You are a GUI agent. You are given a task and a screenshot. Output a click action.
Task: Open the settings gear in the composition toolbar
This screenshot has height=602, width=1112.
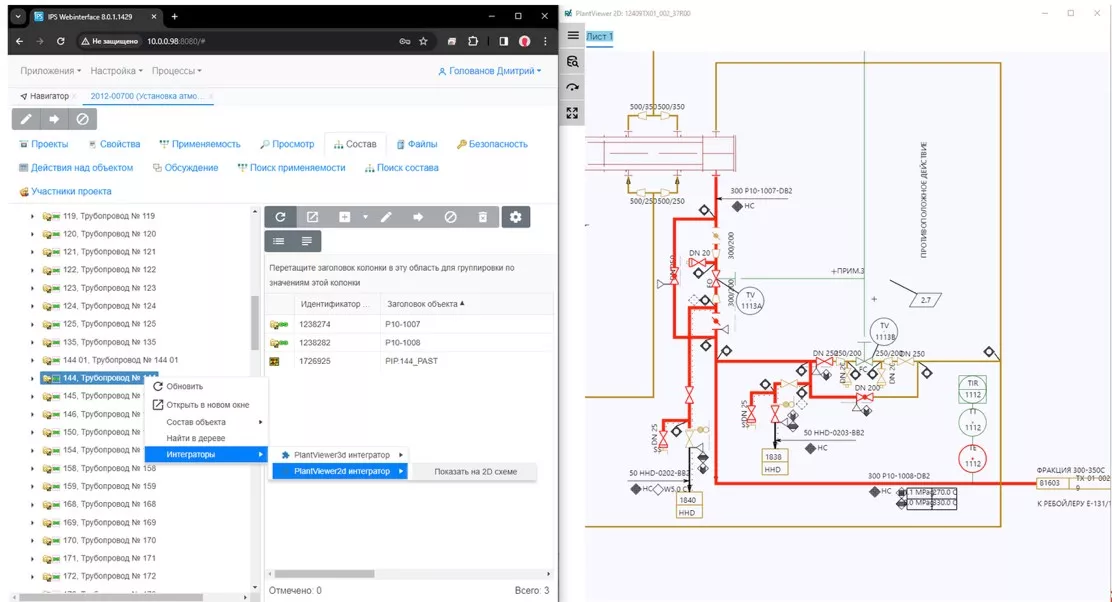pos(516,217)
